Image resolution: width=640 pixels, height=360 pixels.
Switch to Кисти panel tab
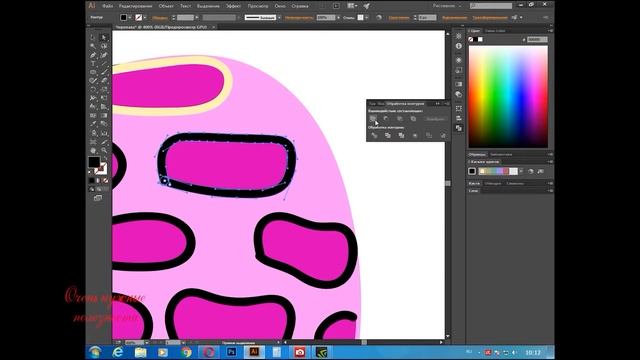coord(474,184)
